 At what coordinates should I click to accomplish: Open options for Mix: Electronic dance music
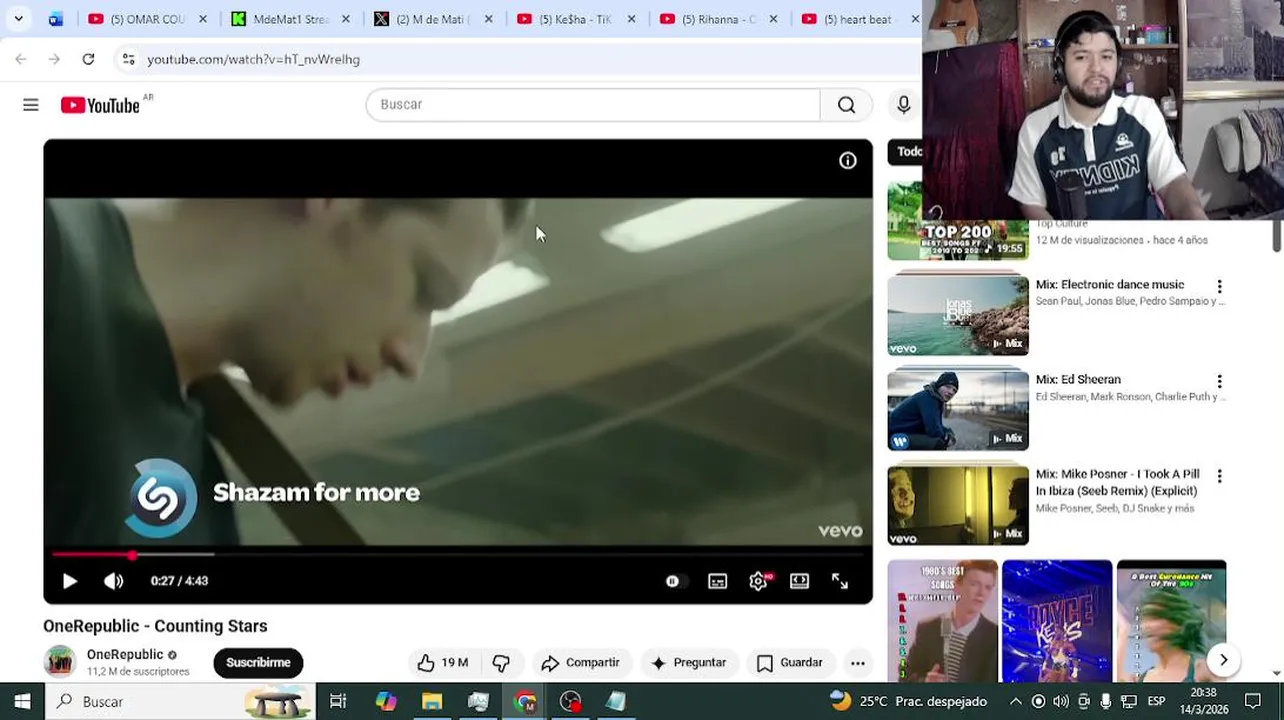click(1219, 287)
